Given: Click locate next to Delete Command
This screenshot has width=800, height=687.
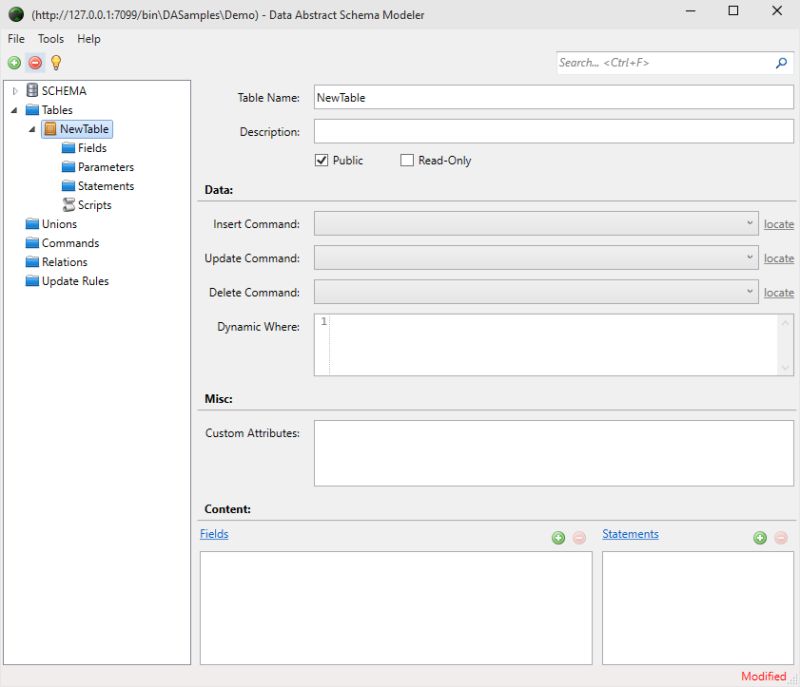Looking at the screenshot, I should [x=779, y=292].
